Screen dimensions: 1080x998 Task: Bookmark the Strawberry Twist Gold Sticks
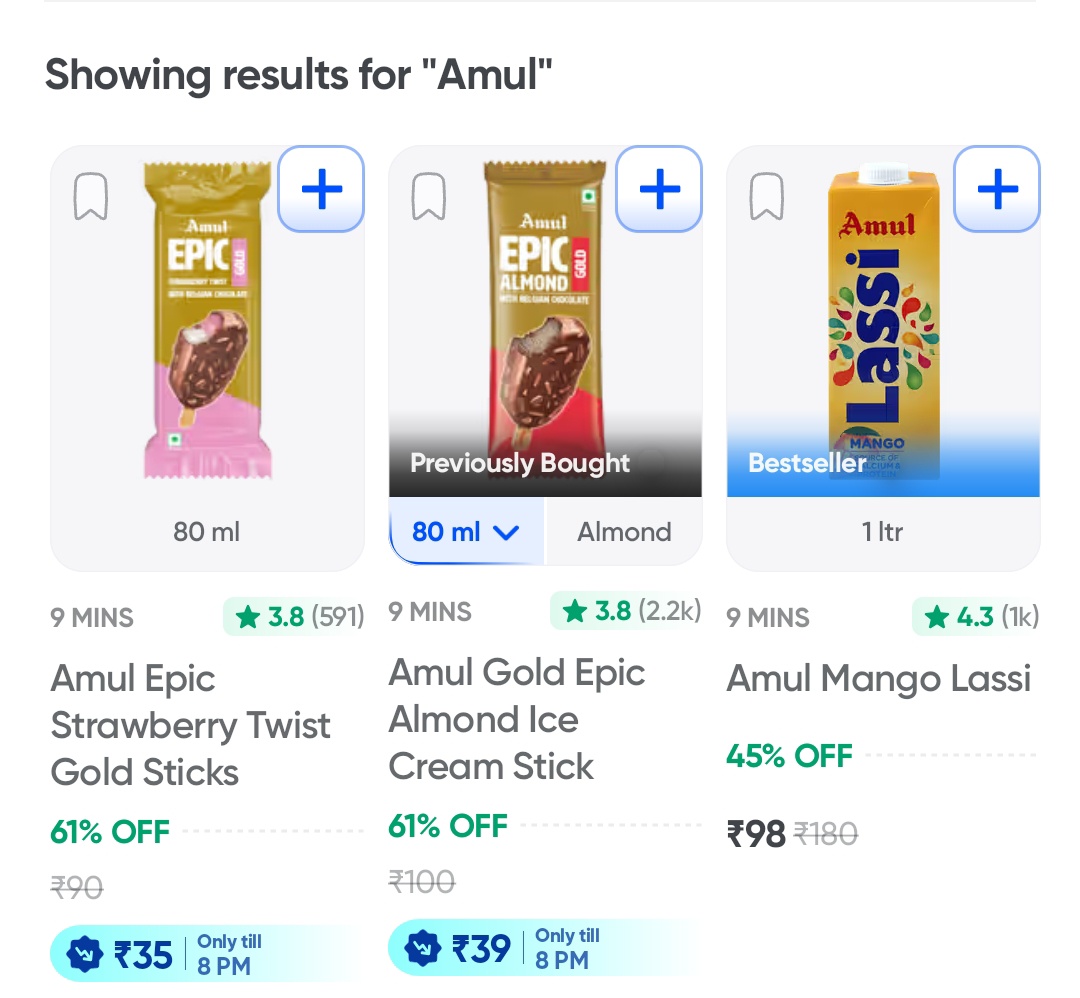tap(91, 197)
